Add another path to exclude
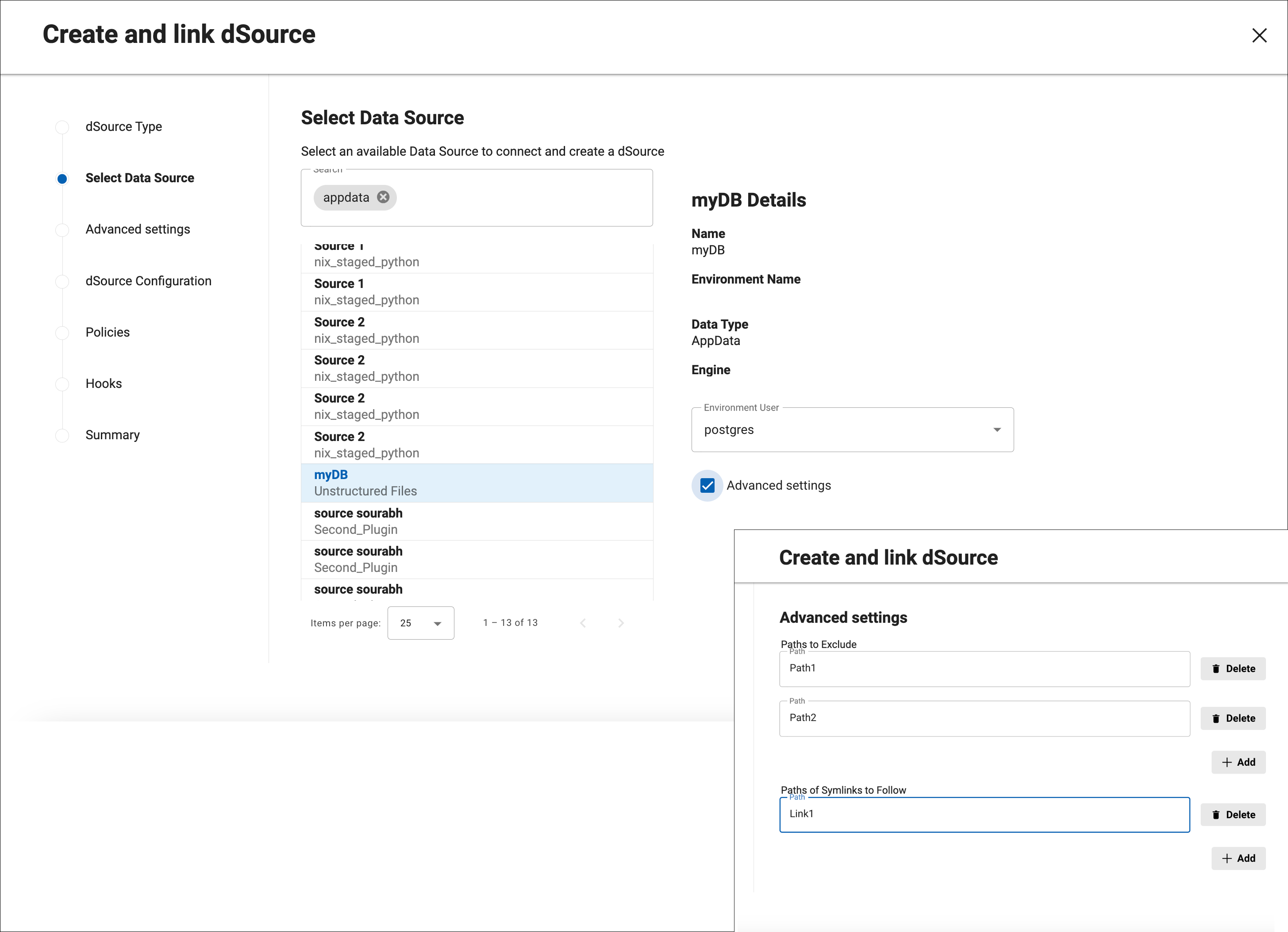 click(1238, 762)
